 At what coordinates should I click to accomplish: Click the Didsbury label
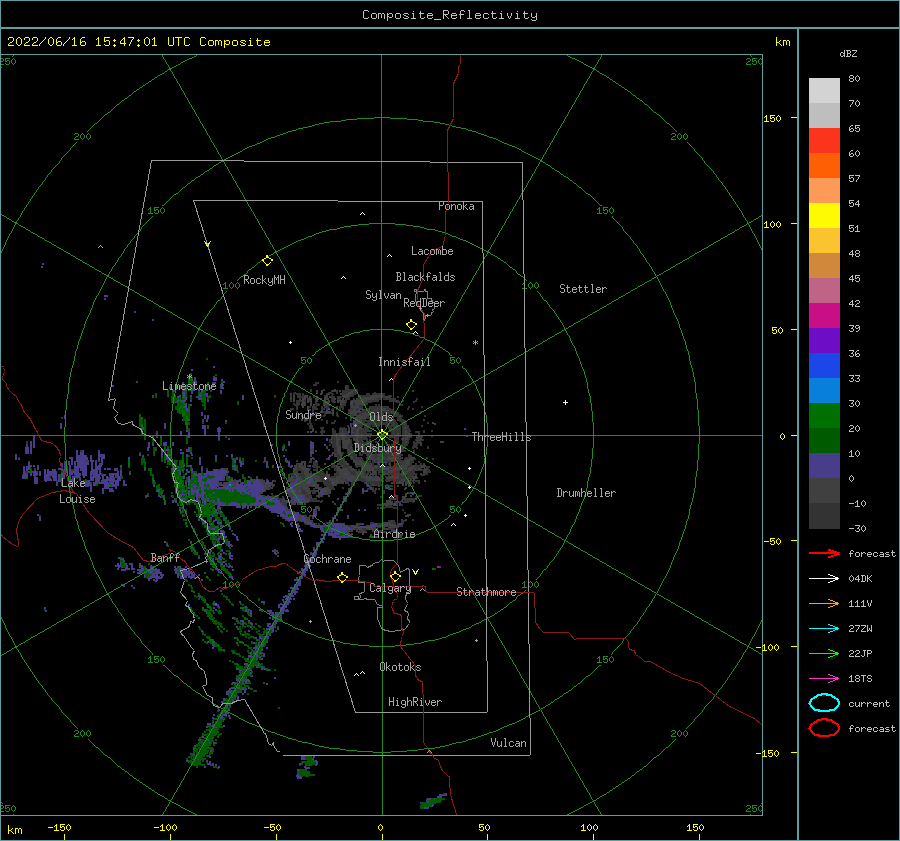point(378,448)
